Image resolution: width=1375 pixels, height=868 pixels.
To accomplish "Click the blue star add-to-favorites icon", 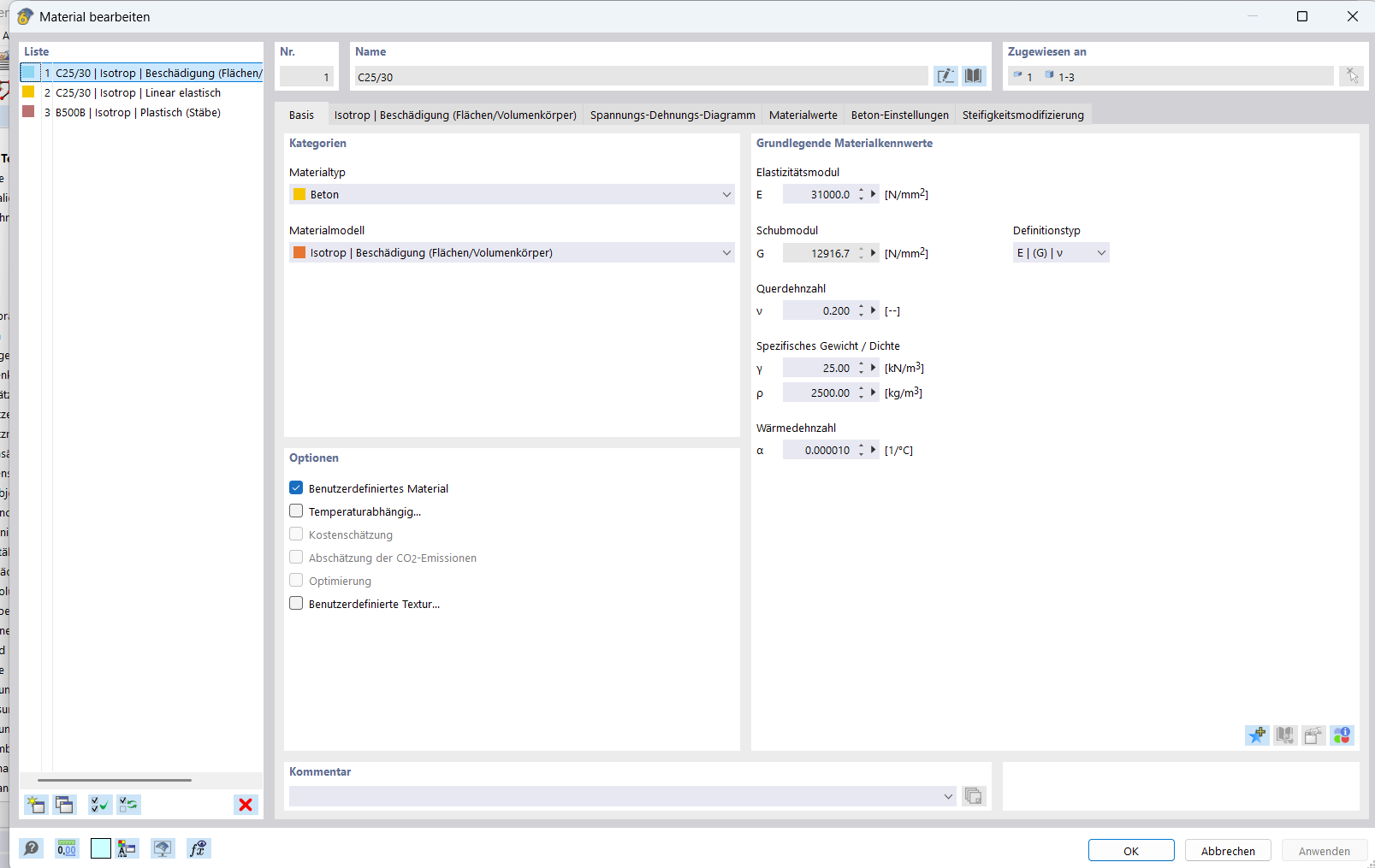I will (1257, 735).
